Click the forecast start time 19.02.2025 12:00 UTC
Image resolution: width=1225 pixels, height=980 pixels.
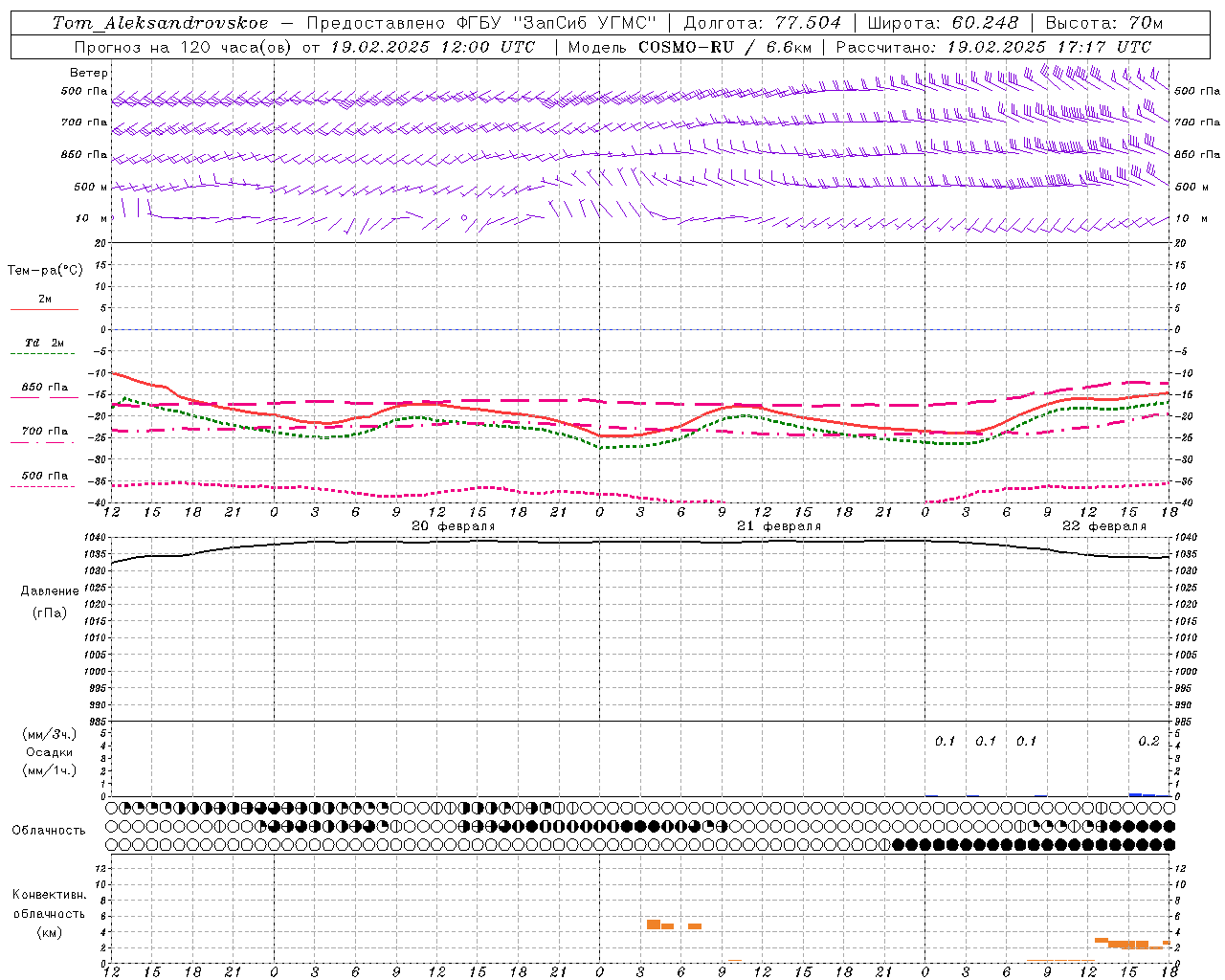click(433, 47)
